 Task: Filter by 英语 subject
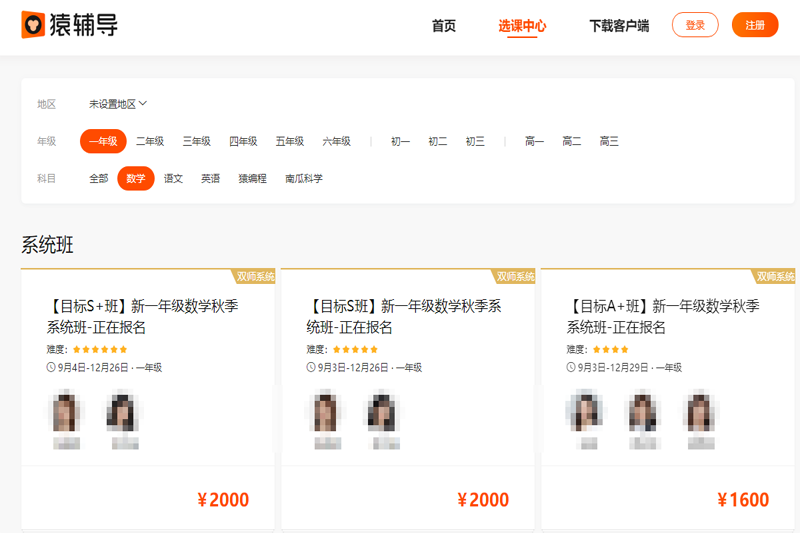pos(210,179)
